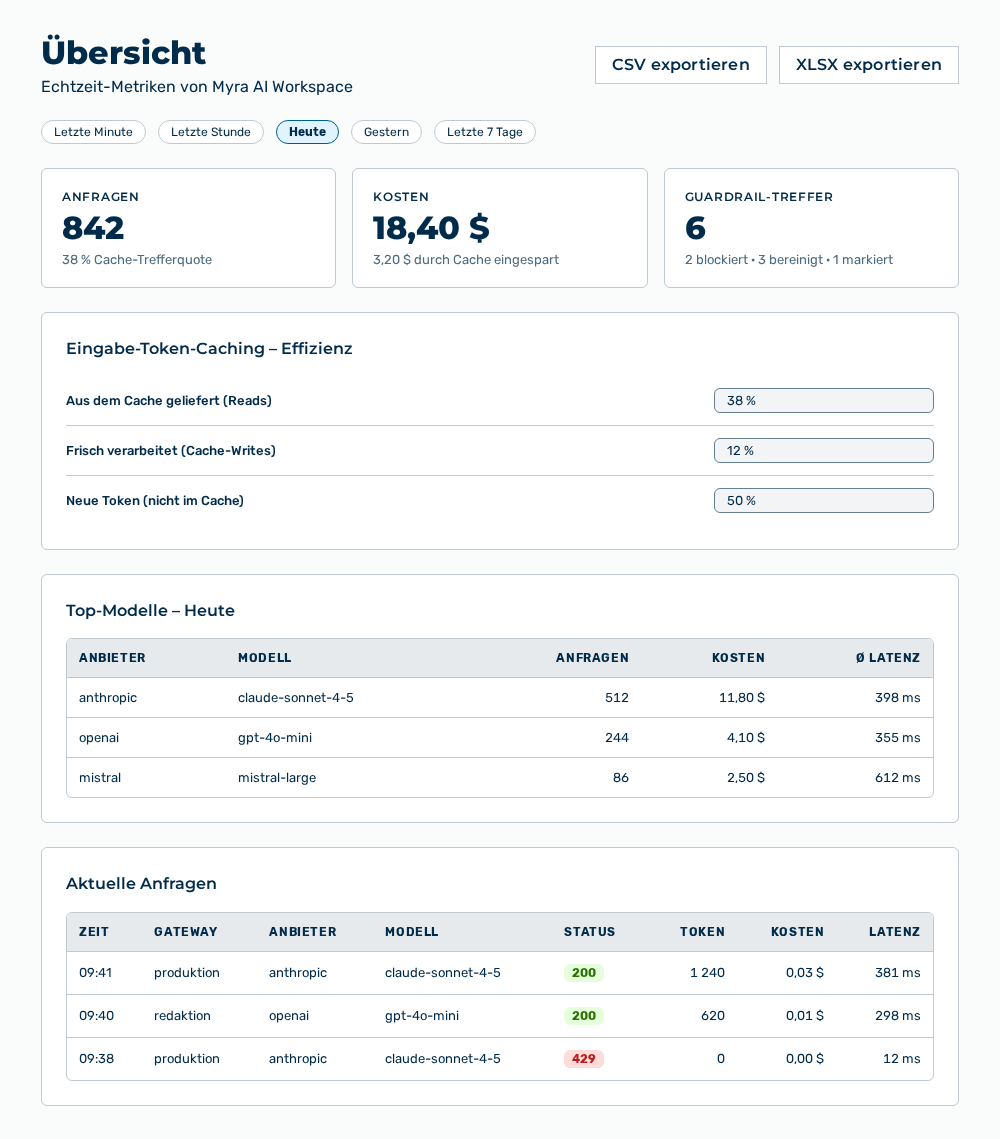Click the openai provider in gpt-4o-mini Top-Modelle row
Screen dimensions: 1000x1139
coord(99,737)
